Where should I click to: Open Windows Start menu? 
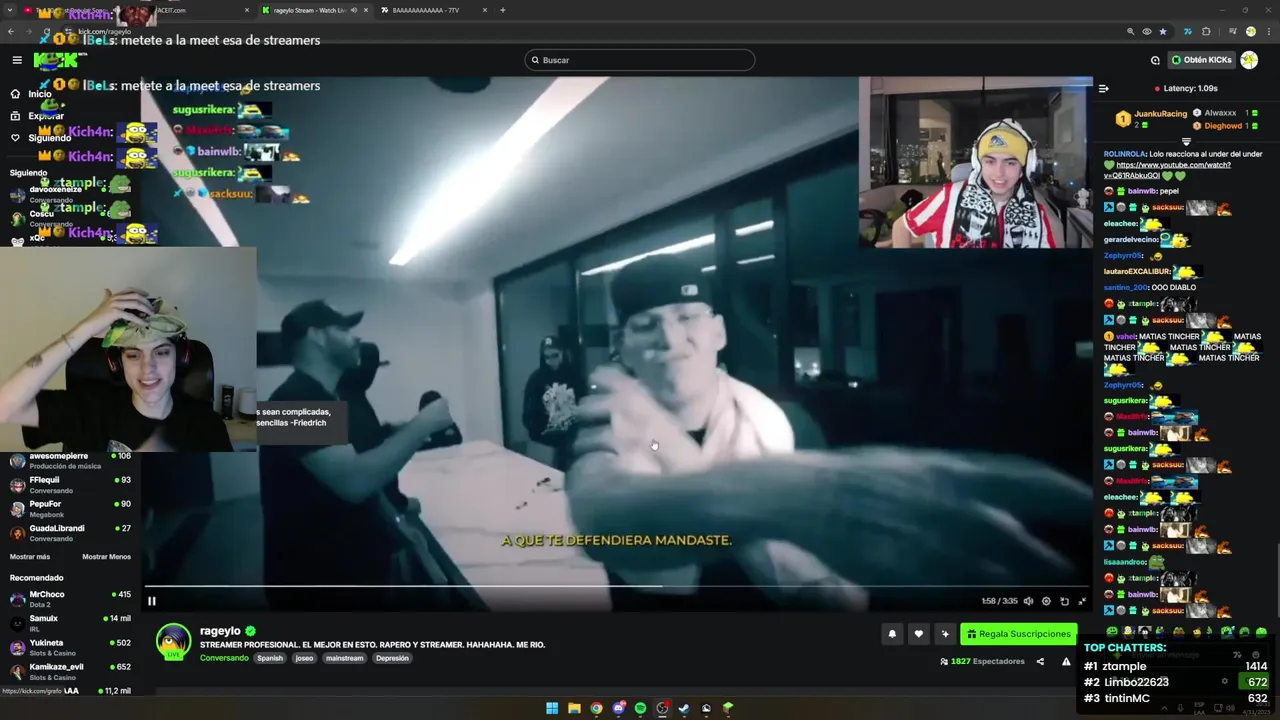tap(552, 708)
